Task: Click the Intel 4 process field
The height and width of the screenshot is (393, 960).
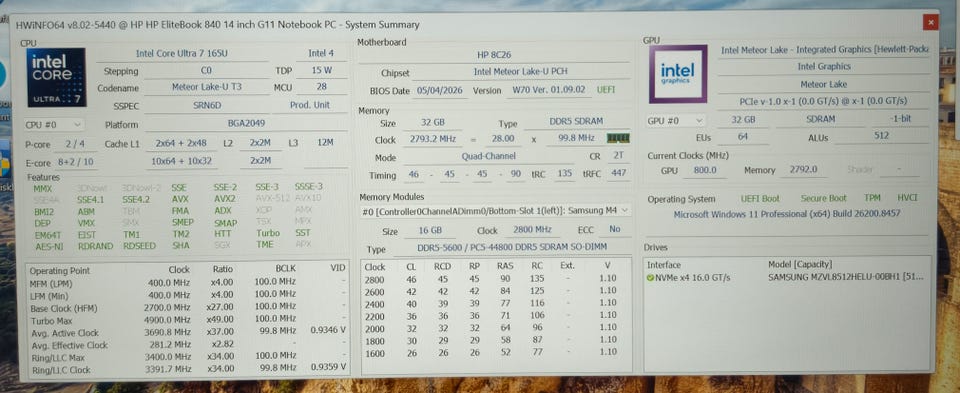Action: tap(321, 53)
